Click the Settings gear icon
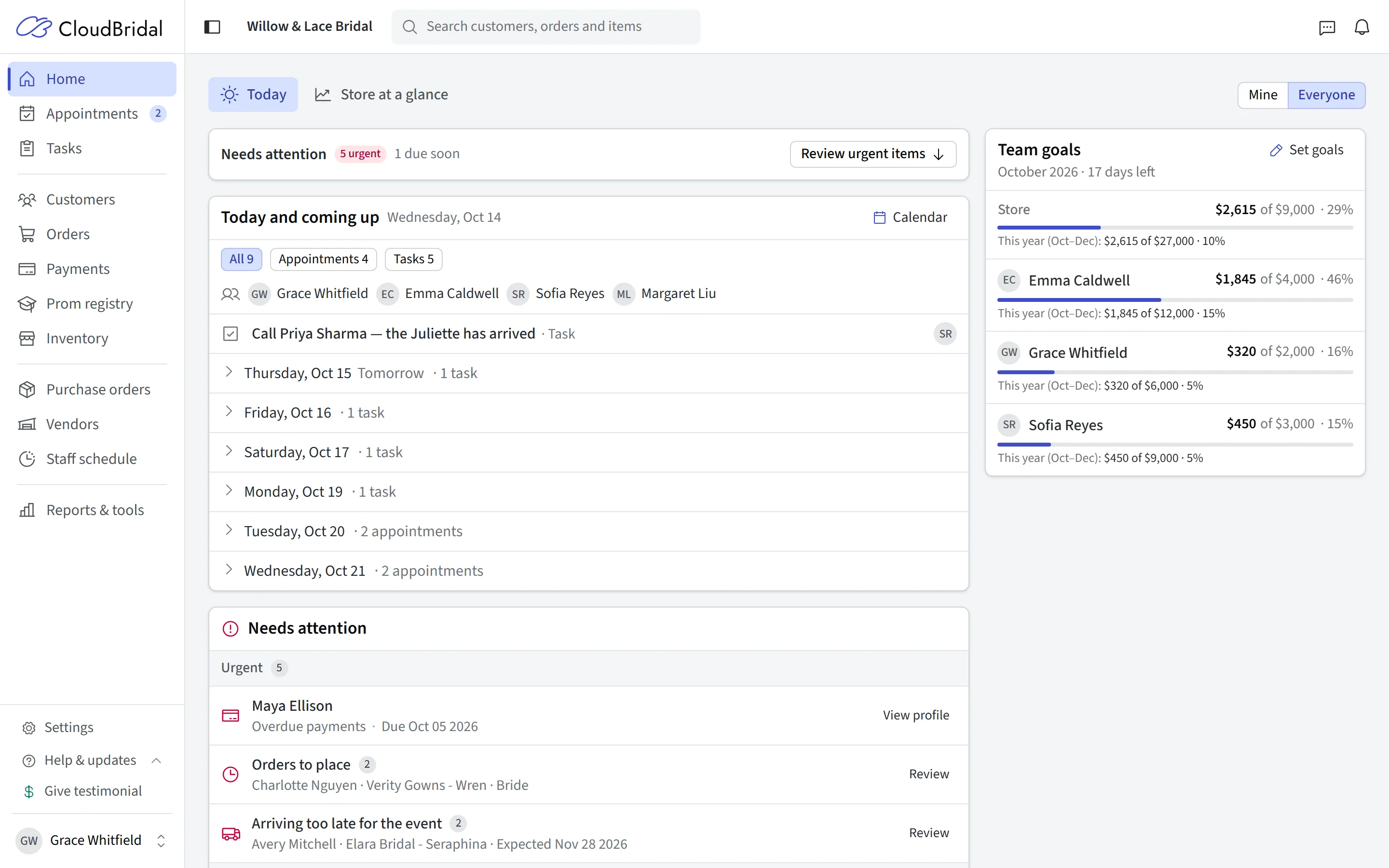The height and width of the screenshot is (868, 1389). point(29,728)
